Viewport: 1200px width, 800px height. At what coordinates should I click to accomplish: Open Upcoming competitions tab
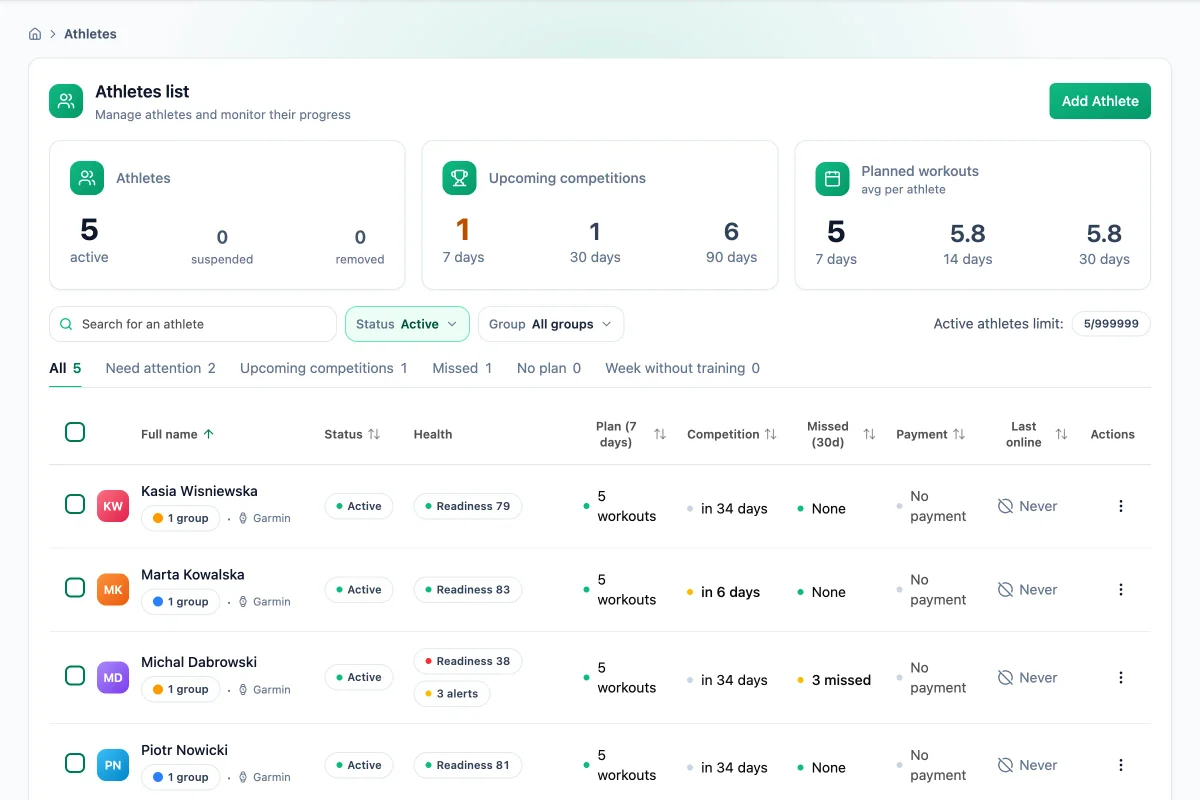pyautogui.click(x=324, y=368)
